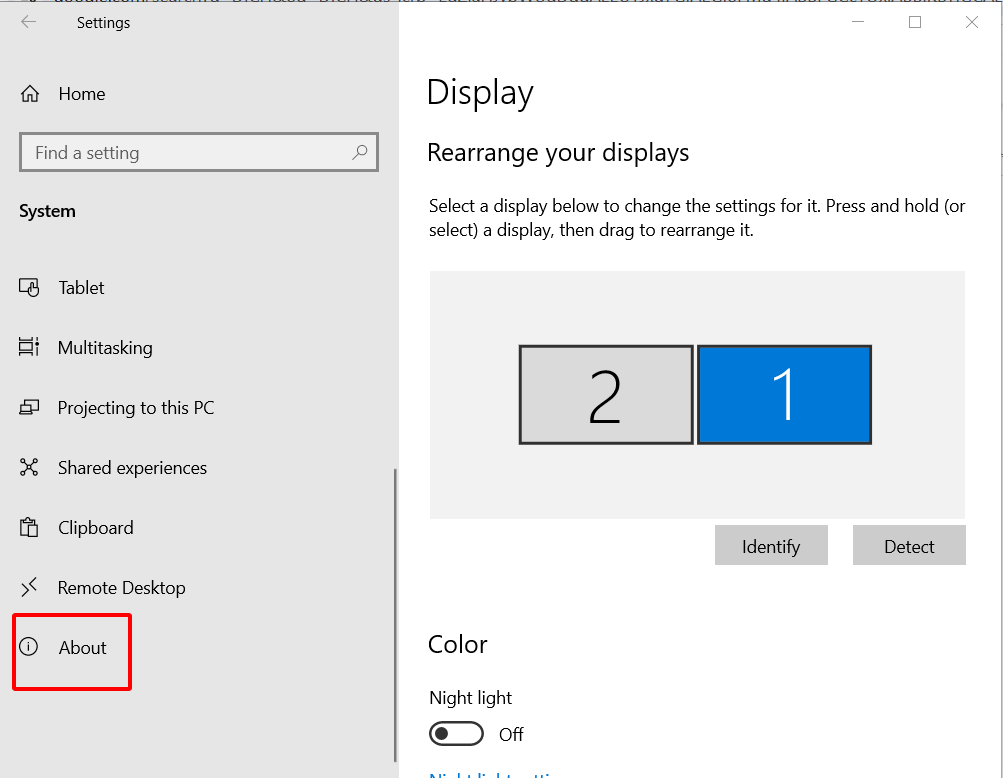Select the blue display 1 box
Image resolution: width=1003 pixels, height=778 pixels.
[784, 395]
